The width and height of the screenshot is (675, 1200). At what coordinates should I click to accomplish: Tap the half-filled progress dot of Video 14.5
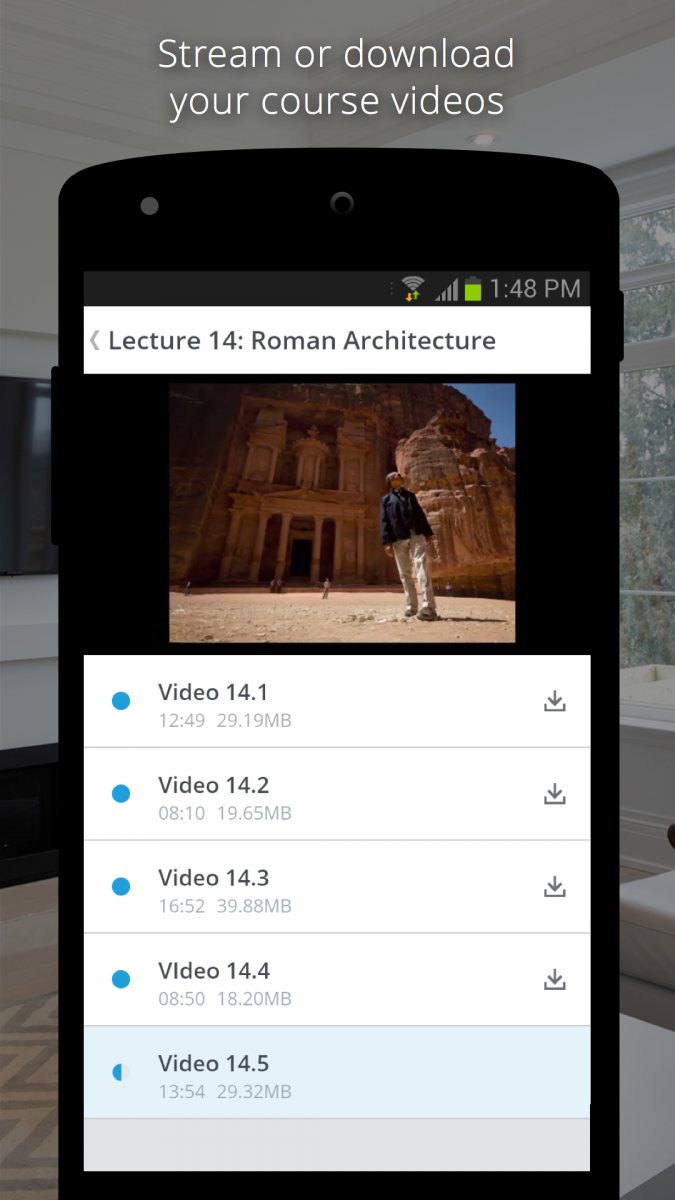121,1072
